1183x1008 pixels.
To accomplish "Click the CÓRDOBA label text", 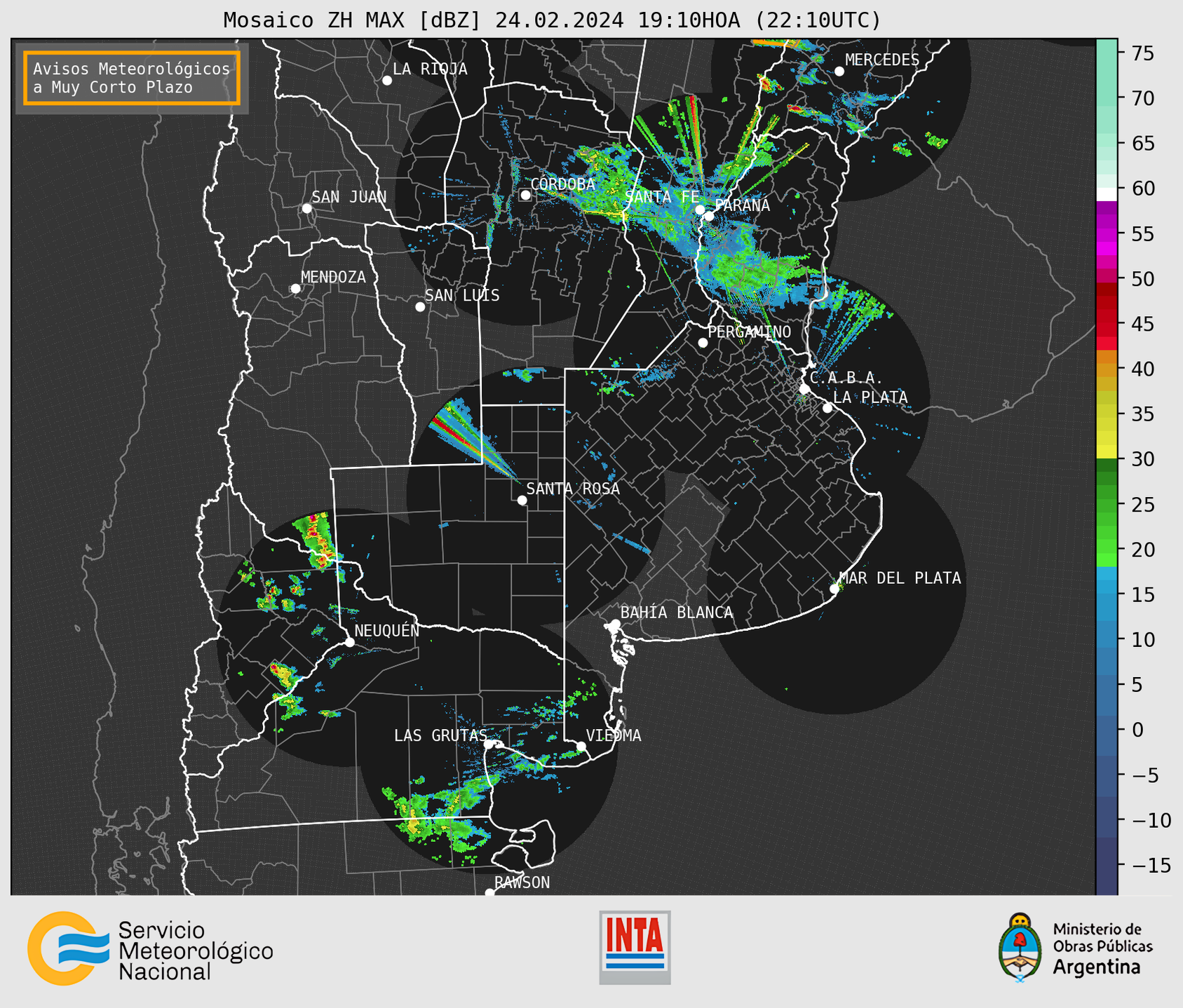I will pyautogui.click(x=563, y=184).
